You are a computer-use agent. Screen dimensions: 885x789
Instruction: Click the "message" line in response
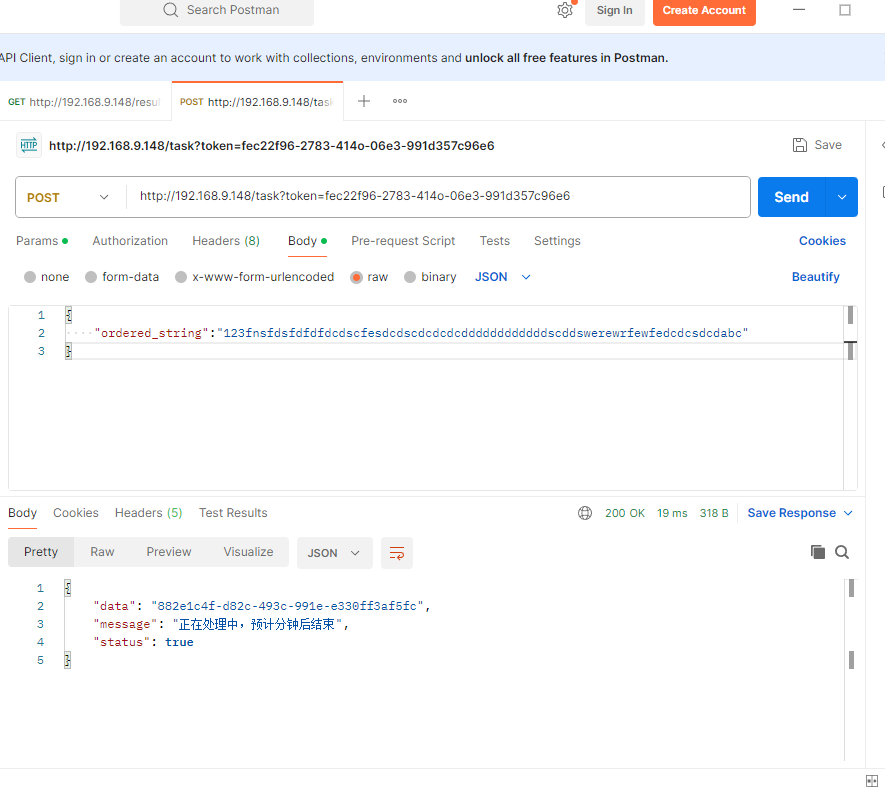(x=221, y=624)
